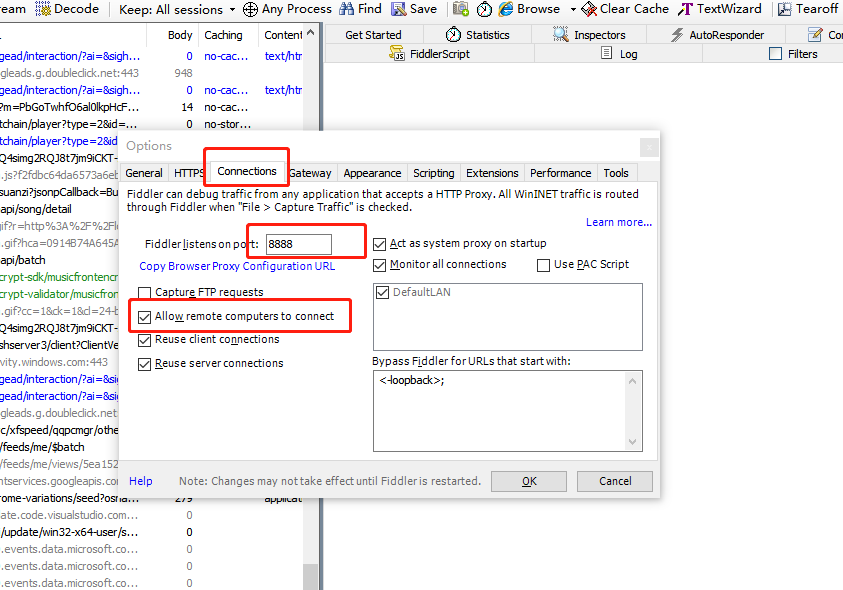Click the timer stopwatch icon in toolbar
Viewport: 843px width, 590px height.
point(484,9)
